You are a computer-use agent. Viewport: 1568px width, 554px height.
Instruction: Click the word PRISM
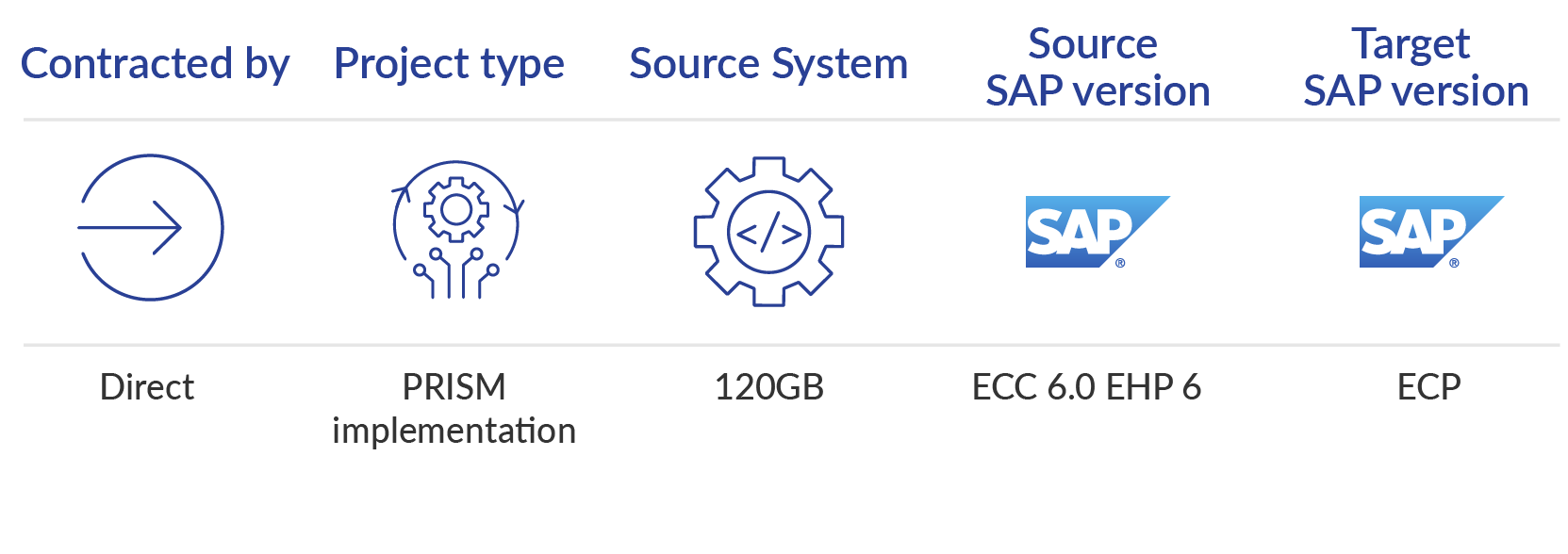tap(454, 387)
